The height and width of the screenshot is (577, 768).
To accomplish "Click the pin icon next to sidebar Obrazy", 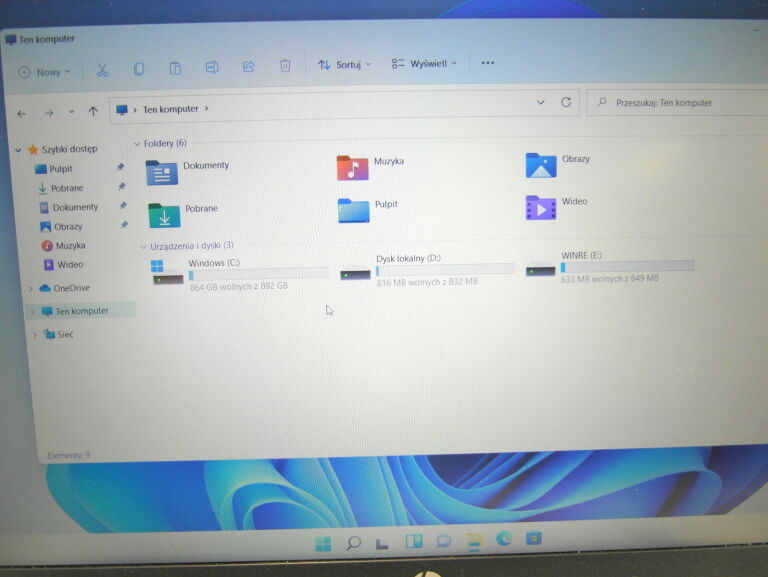I will pos(124,224).
